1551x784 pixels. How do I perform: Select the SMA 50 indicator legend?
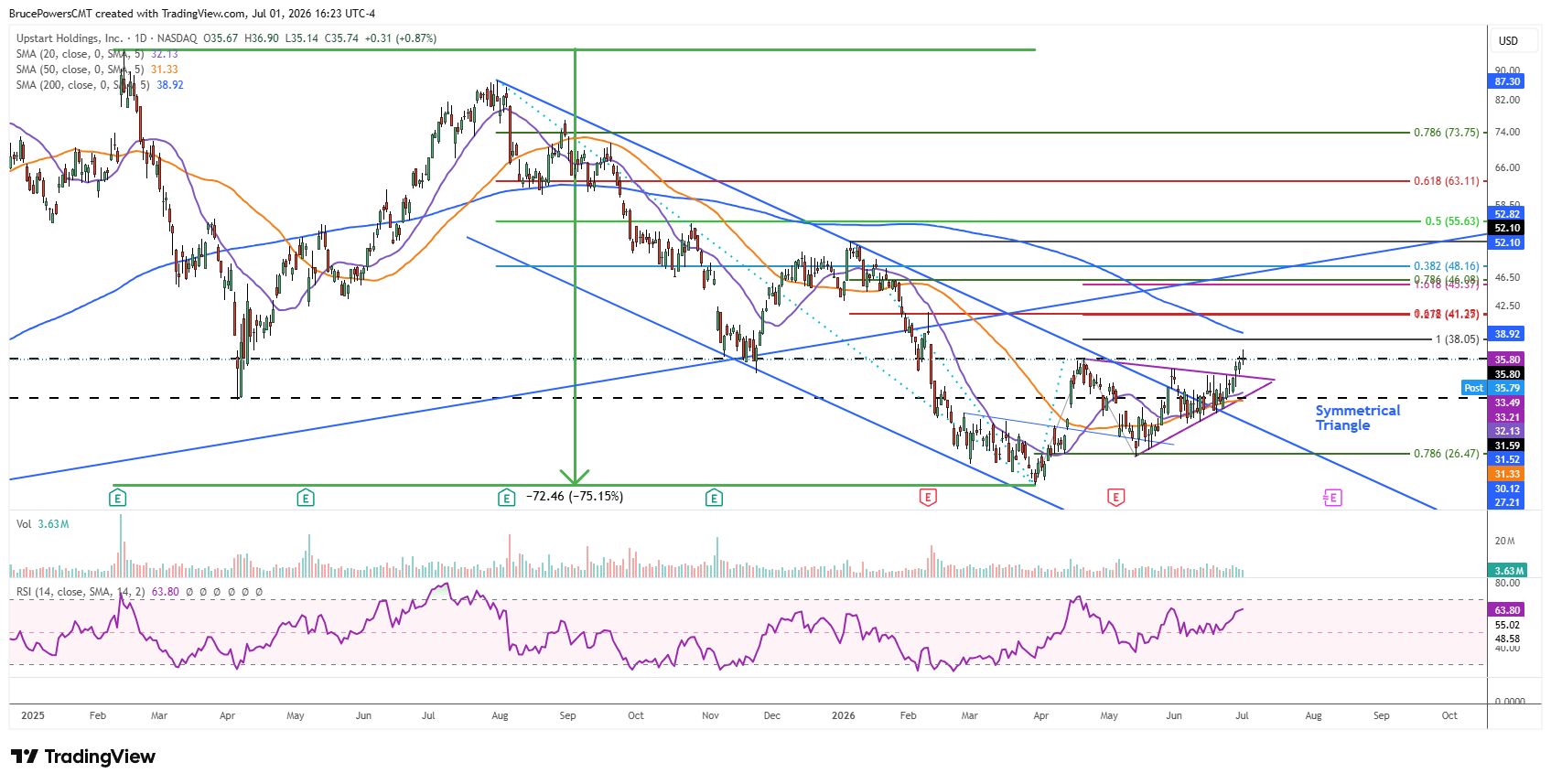click(x=97, y=70)
